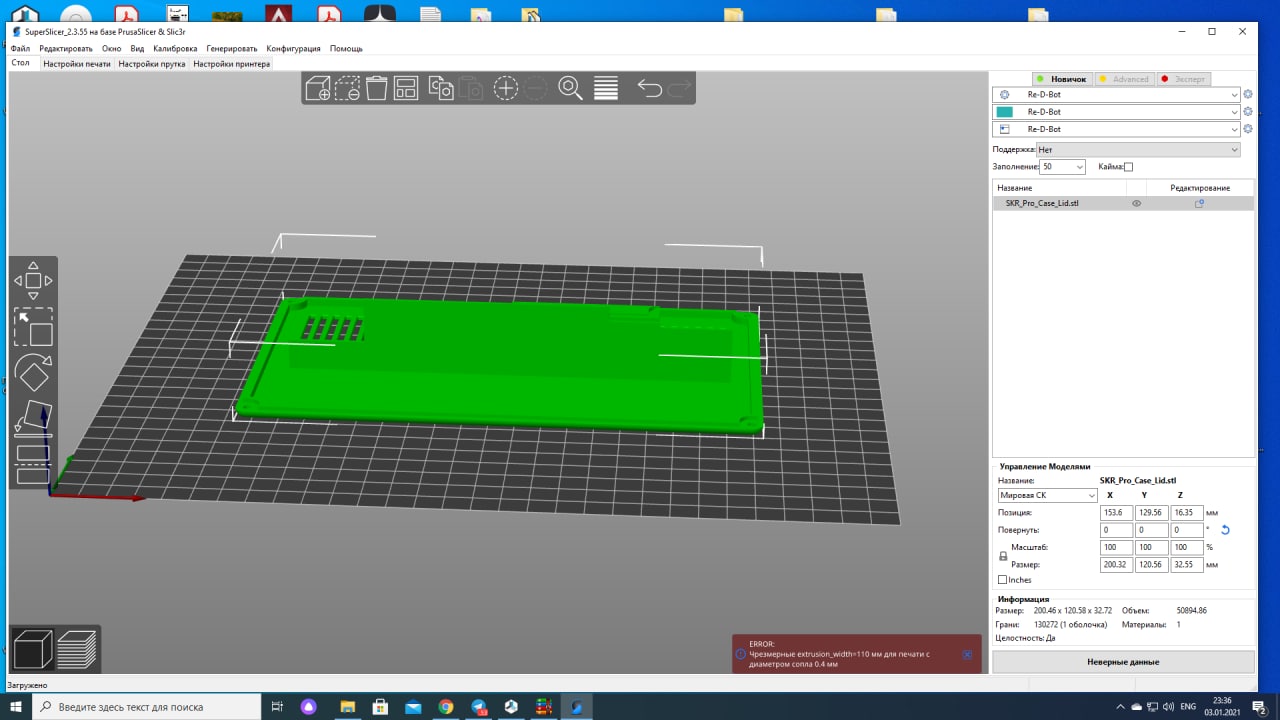Toggle visibility eye for SKR_Pro_Case_Lid.stl
Viewport: 1280px width, 720px height.
click(1136, 203)
